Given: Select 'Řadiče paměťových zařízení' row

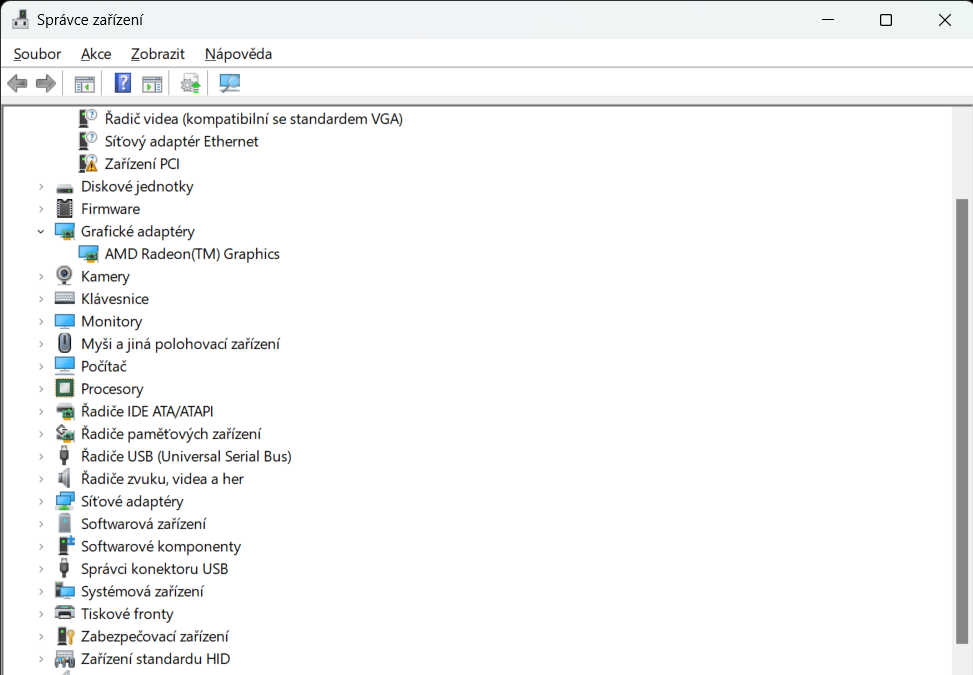Looking at the screenshot, I should [171, 434].
